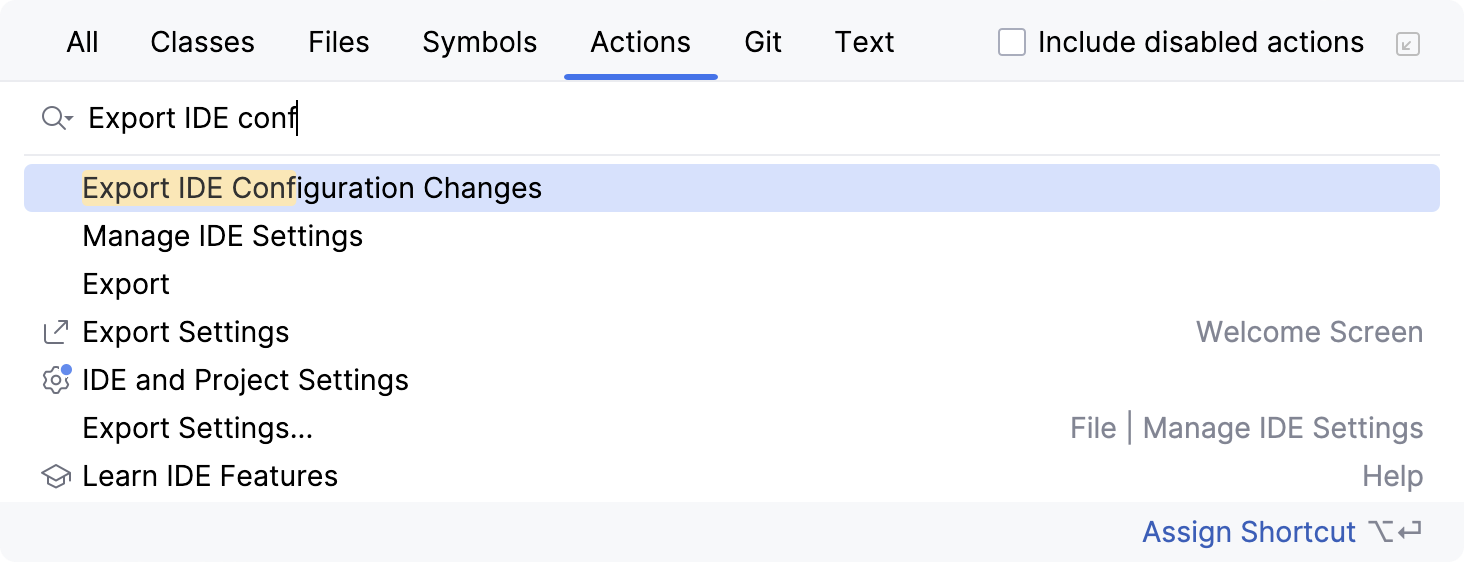Switch to the All tab
The width and height of the screenshot is (1464, 562).
click(x=82, y=43)
